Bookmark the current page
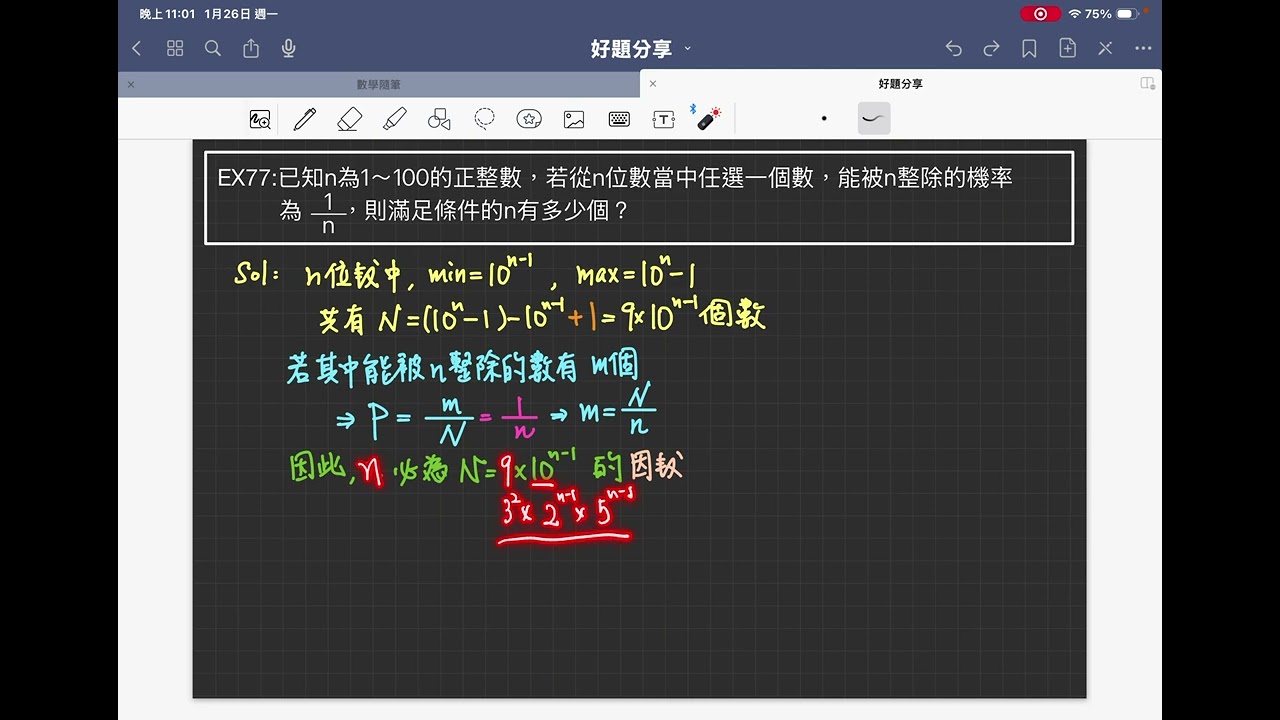 [1029, 48]
